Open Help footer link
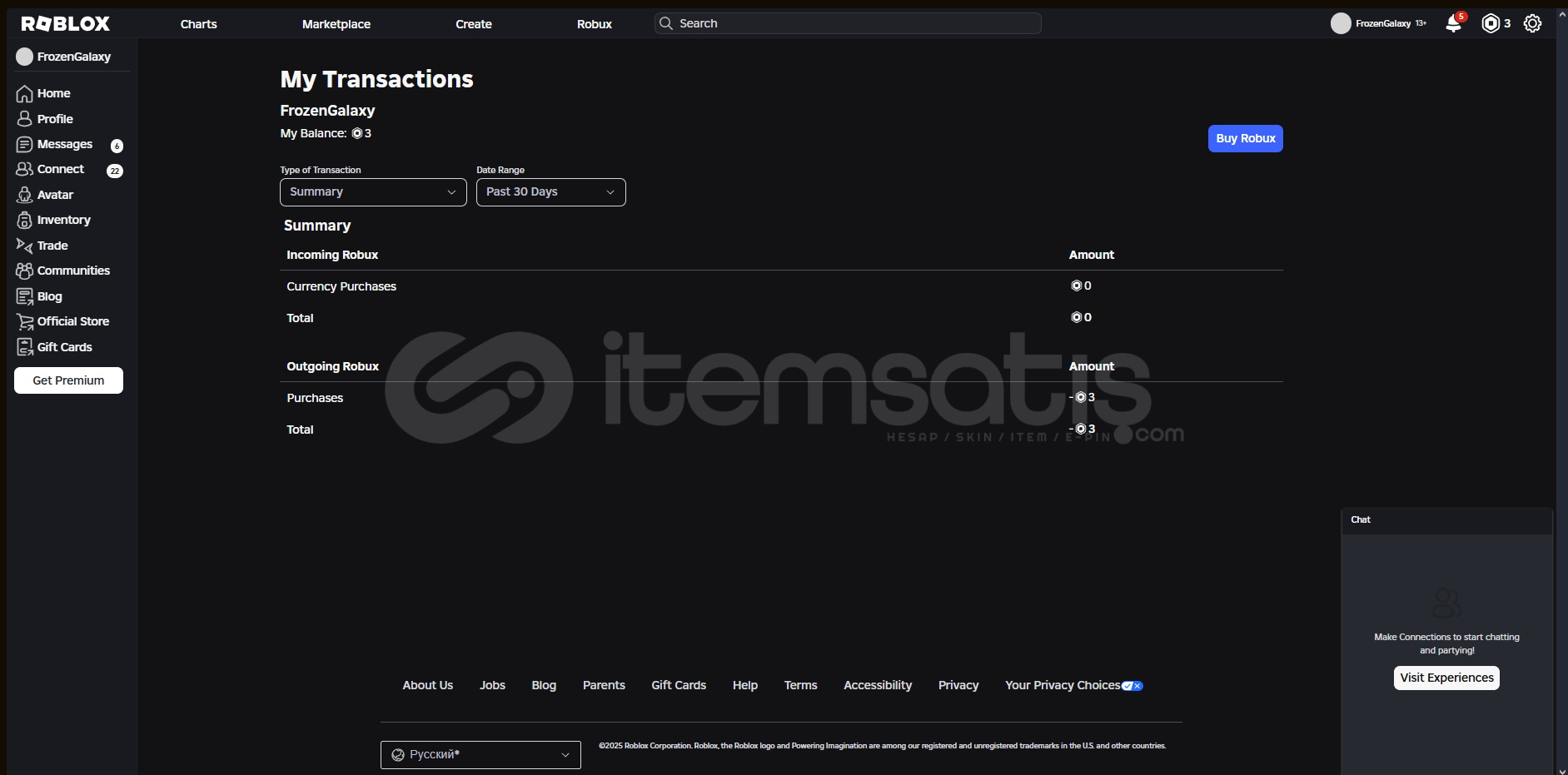 (745, 685)
